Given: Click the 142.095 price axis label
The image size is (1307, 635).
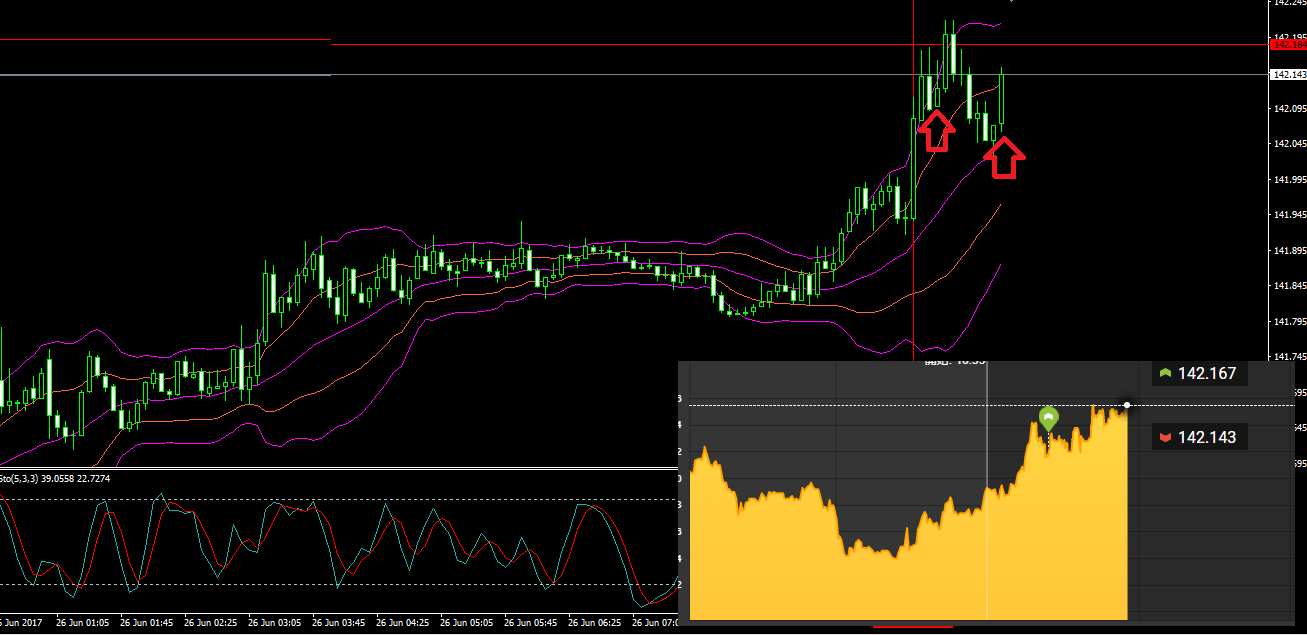Looking at the screenshot, I should pyautogui.click(x=1288, y=109).
